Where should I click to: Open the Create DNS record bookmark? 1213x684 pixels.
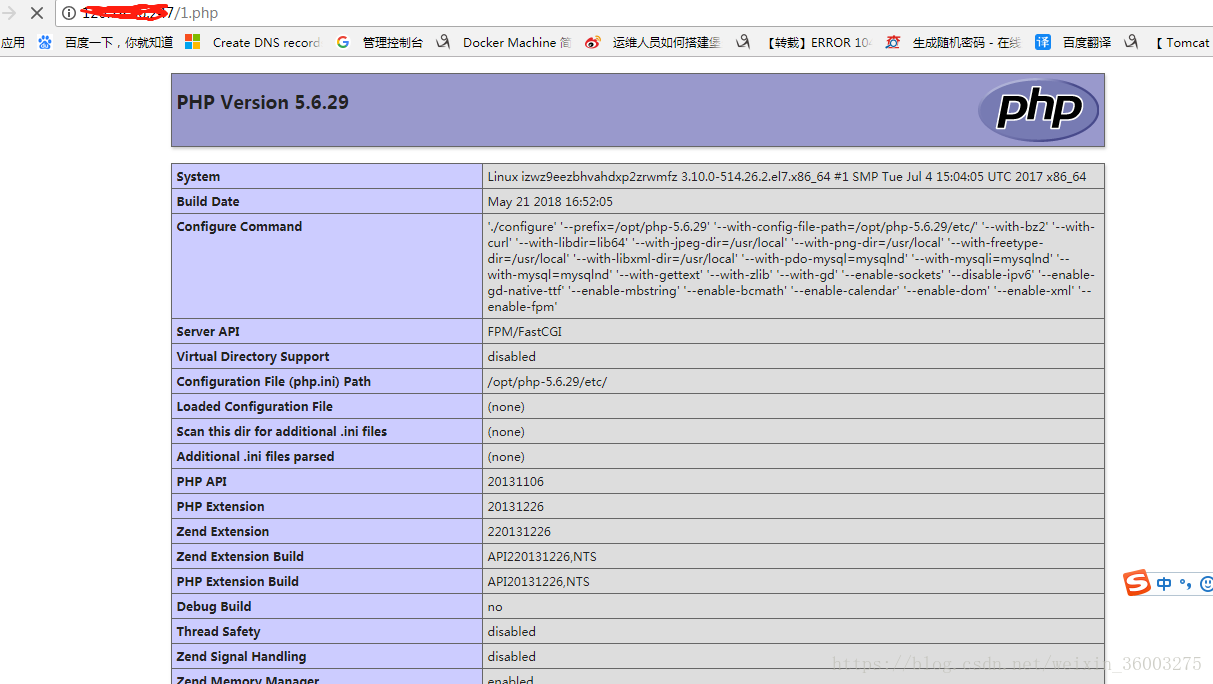click(x=266, y=42)
